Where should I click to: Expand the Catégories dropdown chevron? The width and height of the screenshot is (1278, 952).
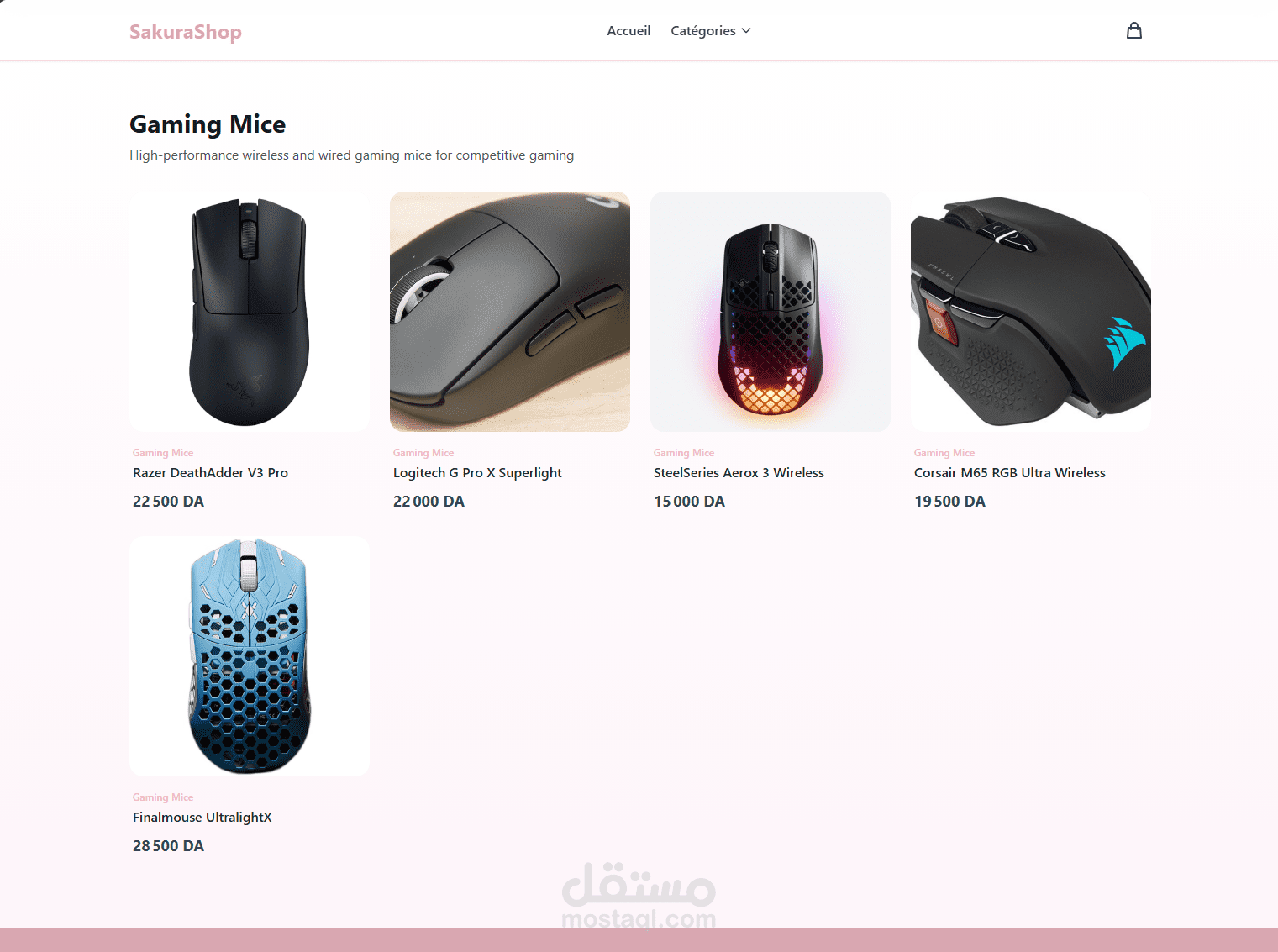(746, 31)
